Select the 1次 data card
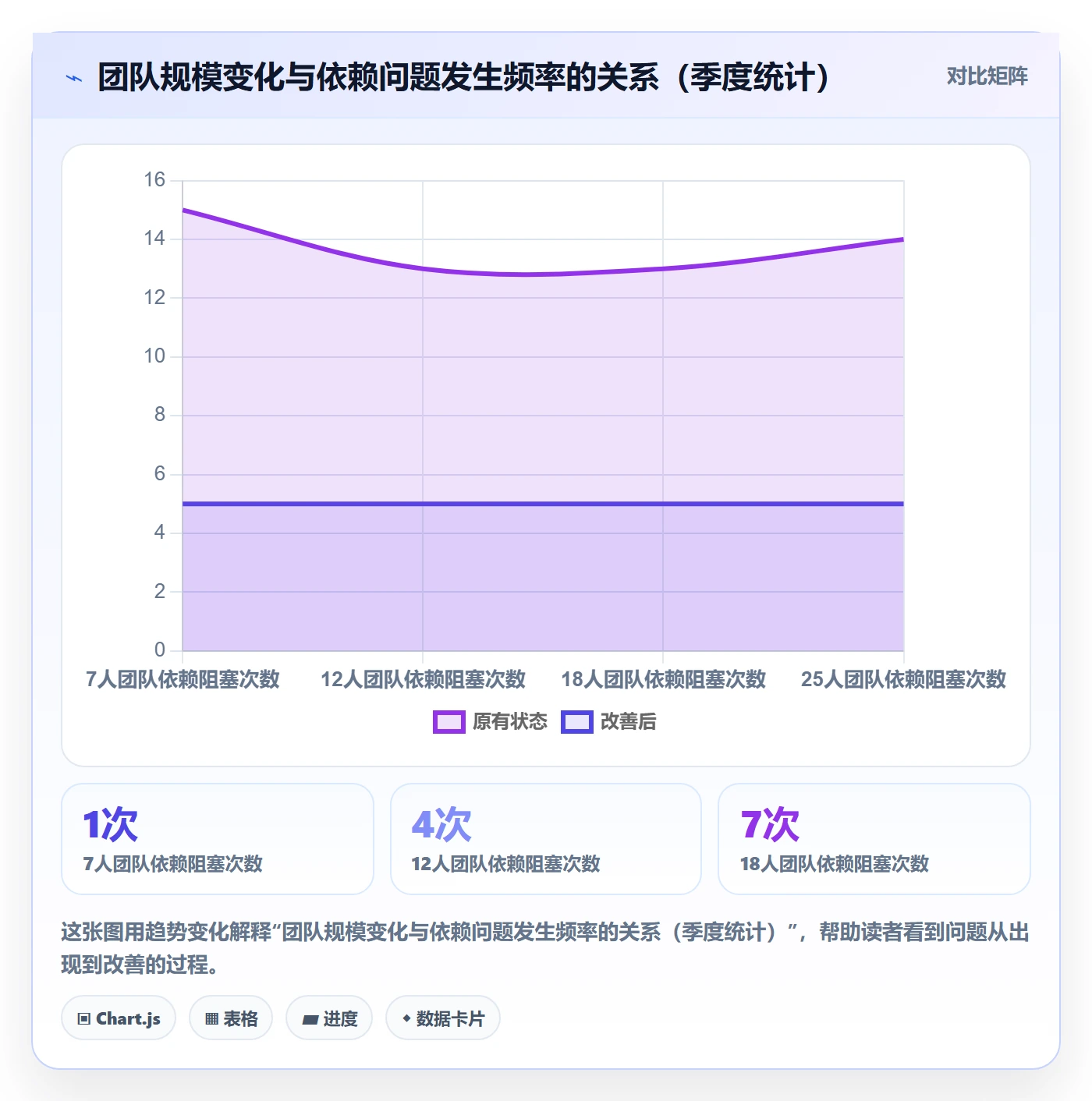This screenshot has width=1092, height=1101. [x=218, y=839]
